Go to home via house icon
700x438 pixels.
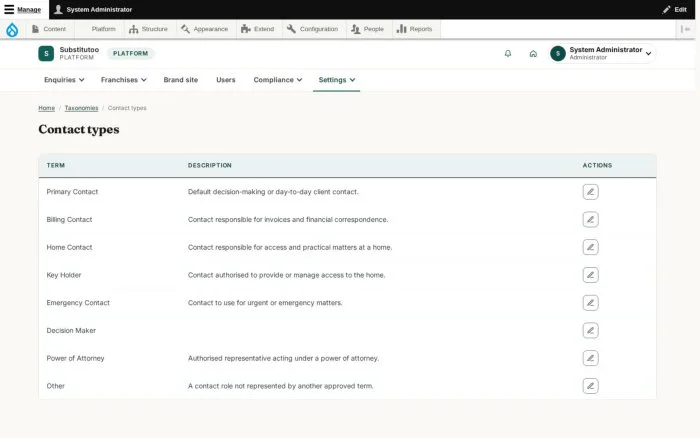coord(533,54)
